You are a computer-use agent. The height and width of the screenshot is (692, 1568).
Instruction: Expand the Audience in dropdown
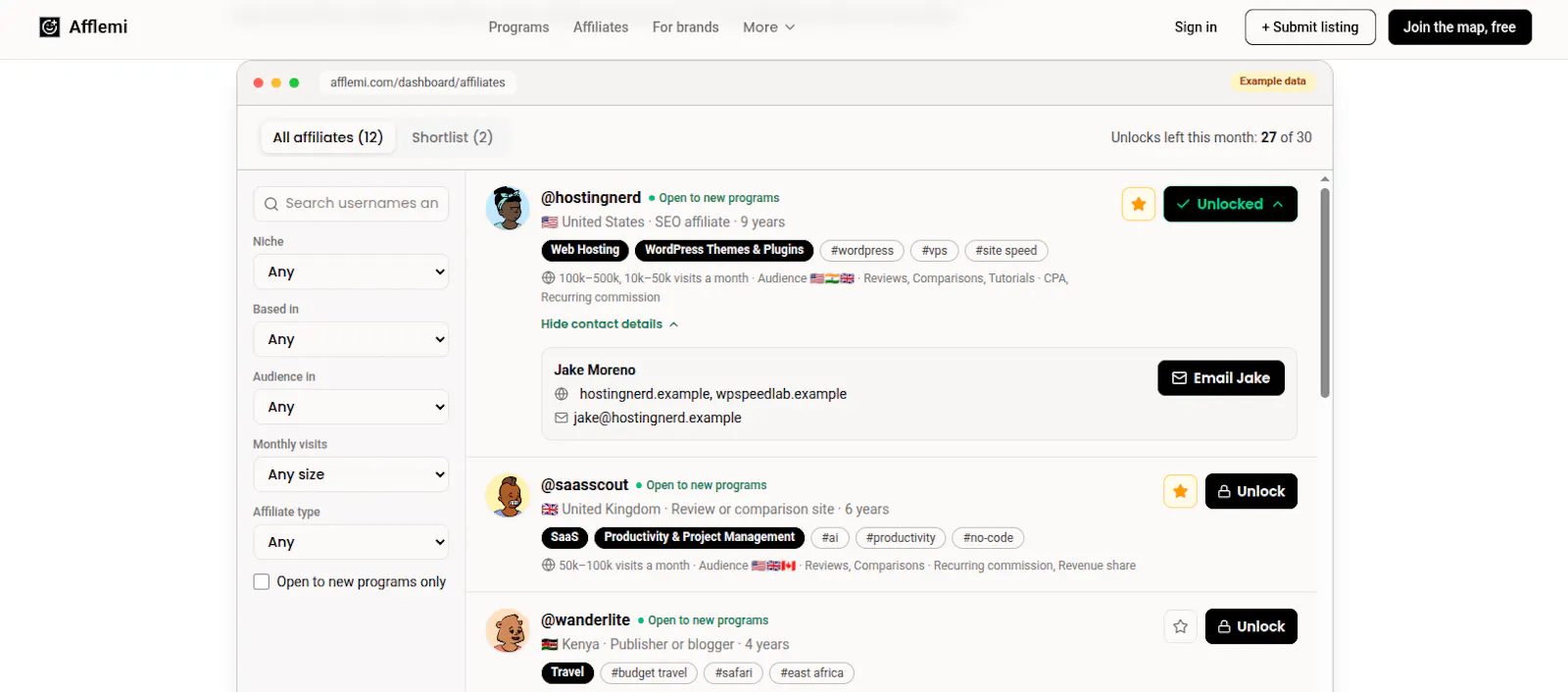[x=351, y=407]
